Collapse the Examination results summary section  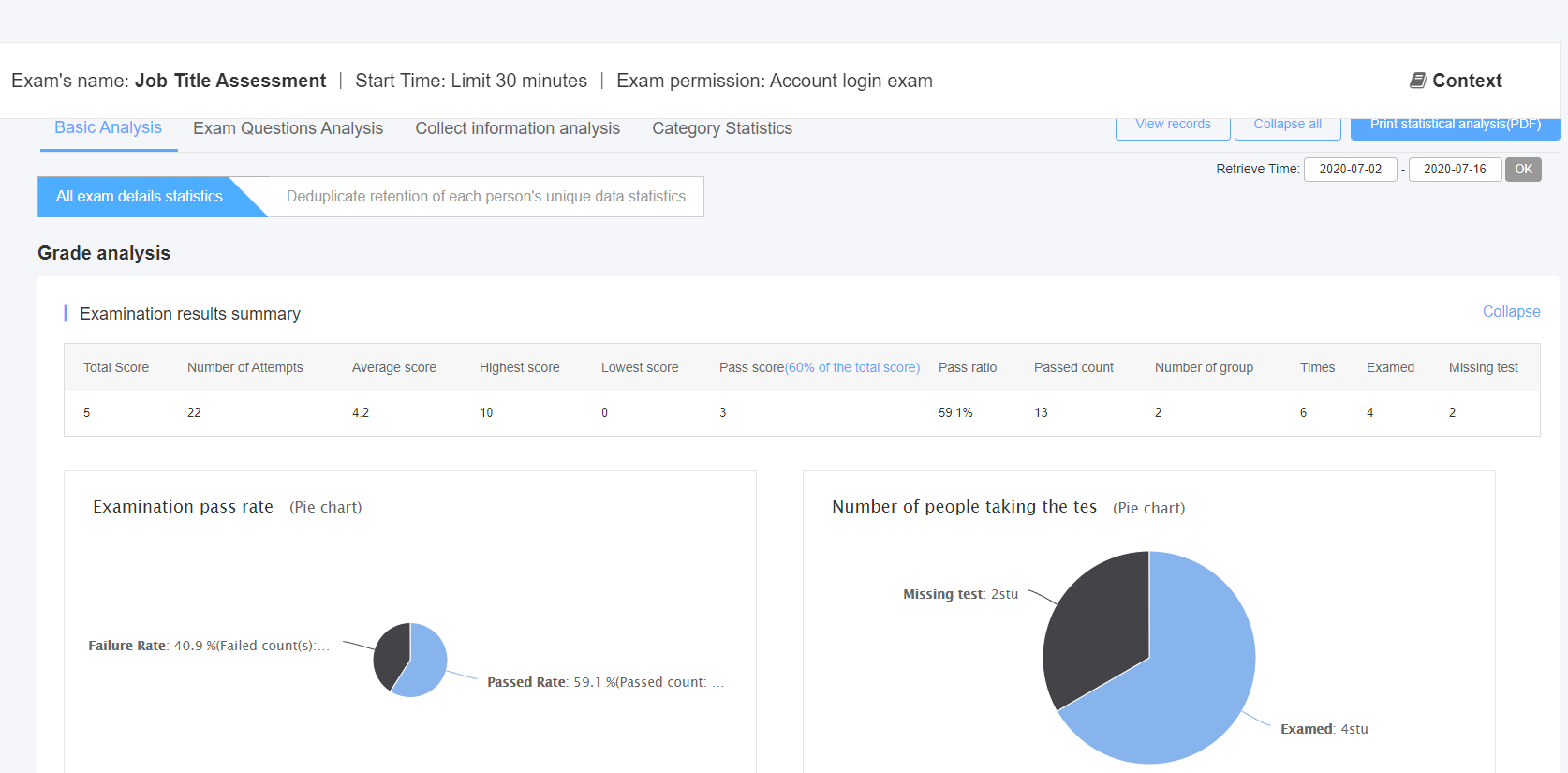point(1511,312)
